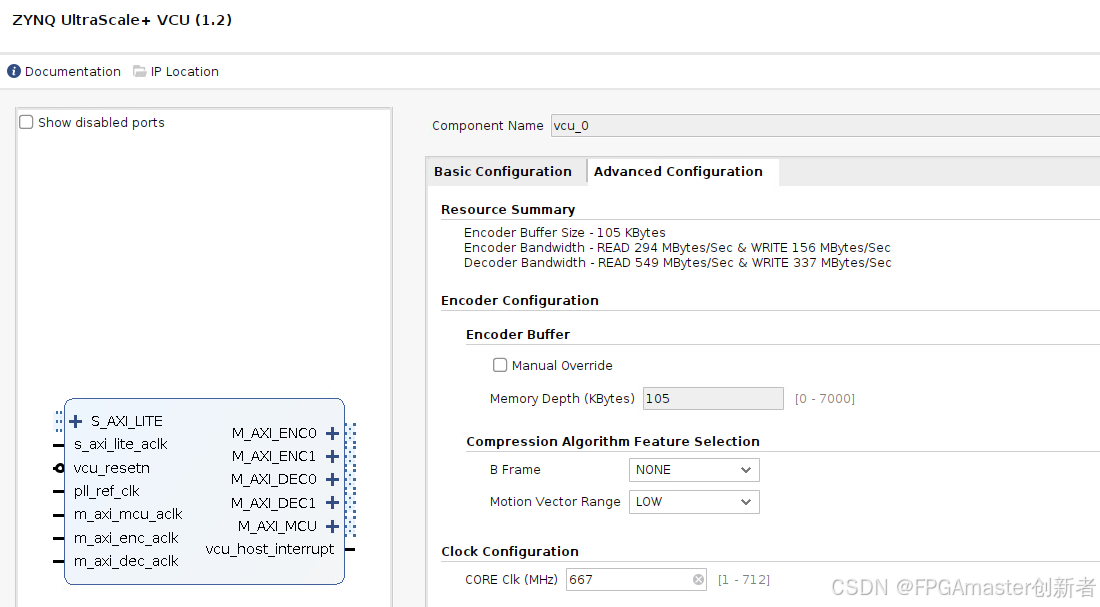Click the Decoder Bandwidth summary line
This screenshot has width=1100, height=607.
pyautogui.click(x=678, y=262)
